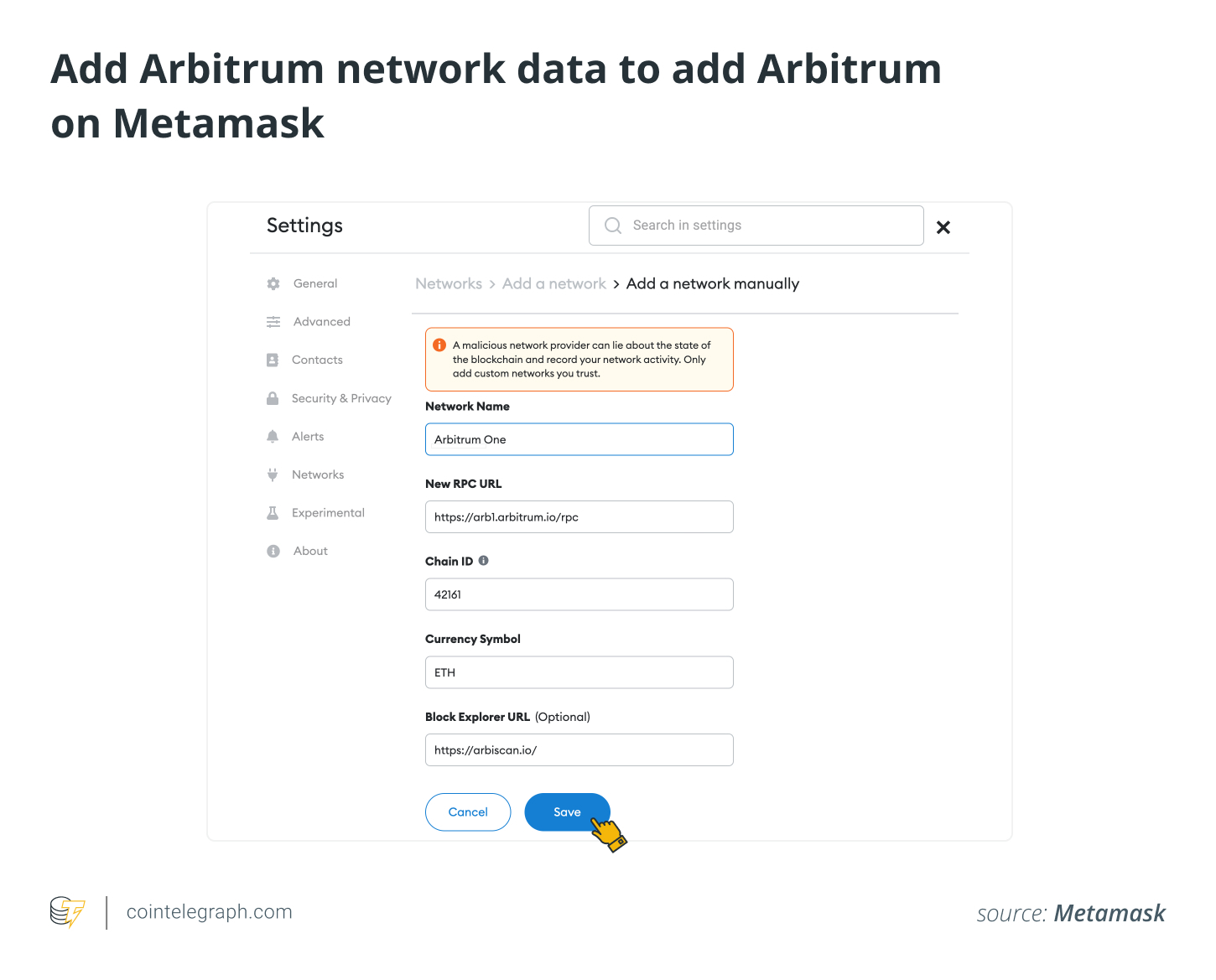Click the New RPC URL field
Image resolution: width=1216 pixels, height=980 pixels.
(579, 516)
